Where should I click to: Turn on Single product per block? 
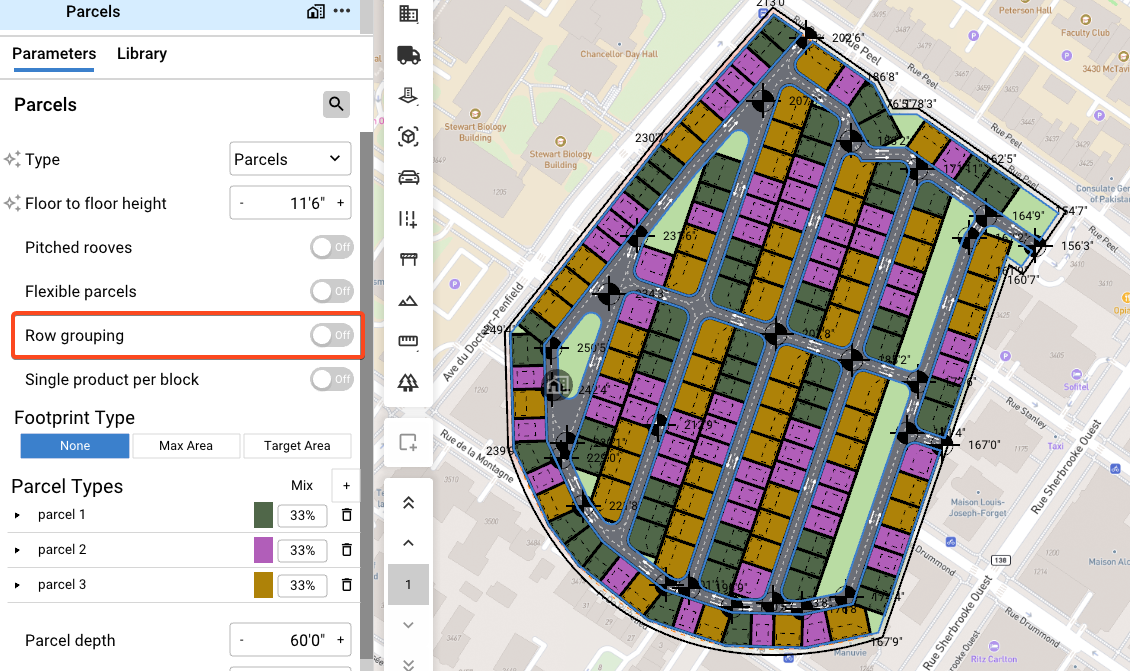pos(332,379)
